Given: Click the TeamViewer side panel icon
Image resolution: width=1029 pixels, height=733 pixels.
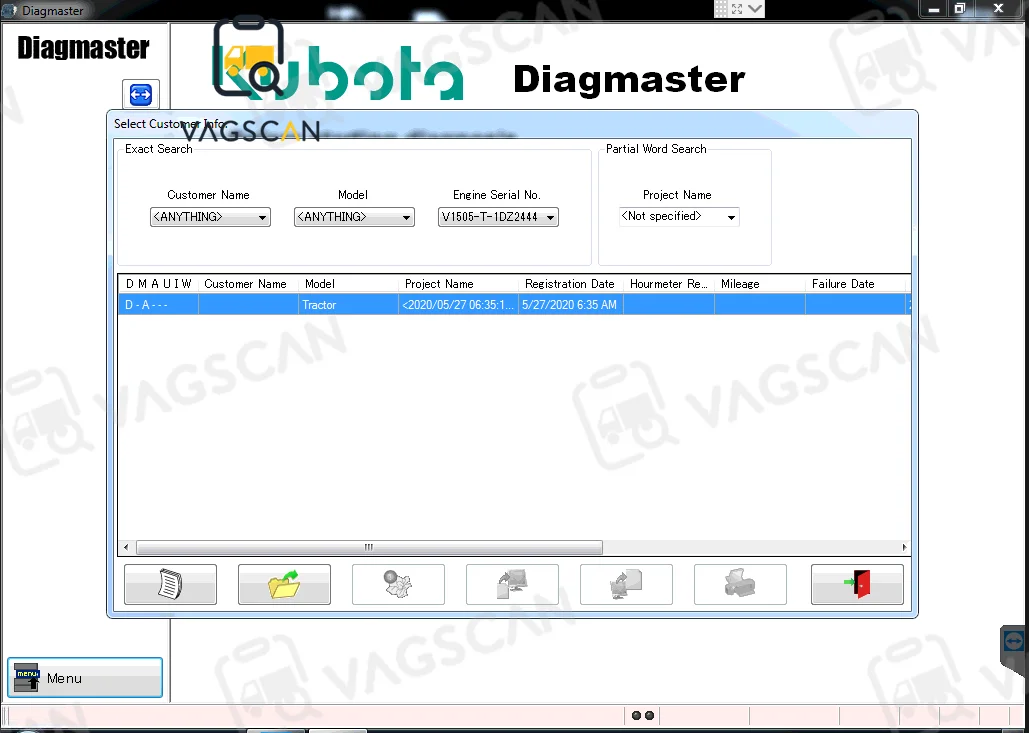Looking at the screenshot, I should [x=1015, y=640].
